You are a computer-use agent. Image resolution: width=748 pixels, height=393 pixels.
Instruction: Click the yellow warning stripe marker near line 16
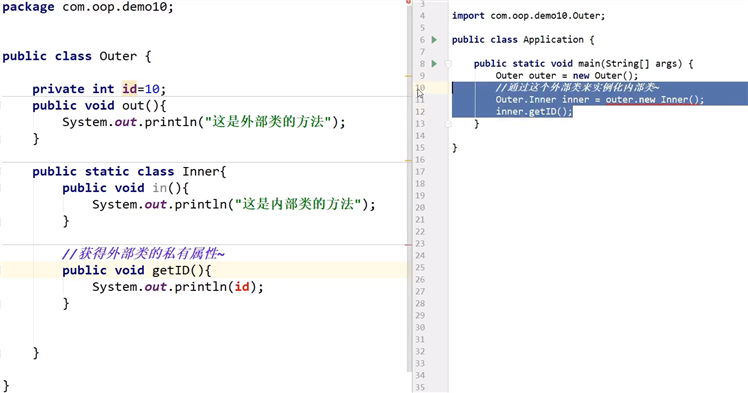(x=408, y=160)
